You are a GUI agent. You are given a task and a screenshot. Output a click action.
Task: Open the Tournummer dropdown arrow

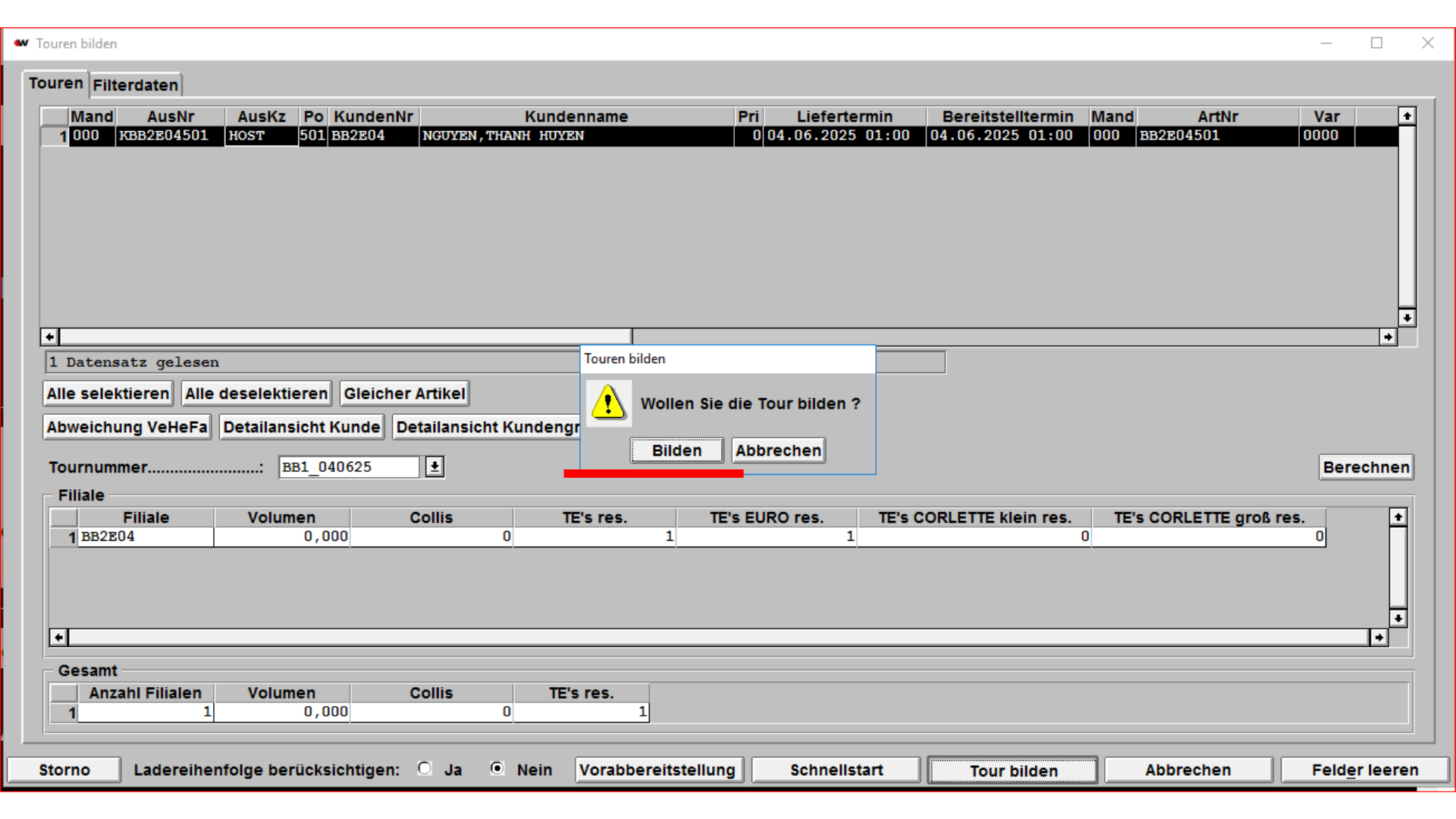point(435,466)
